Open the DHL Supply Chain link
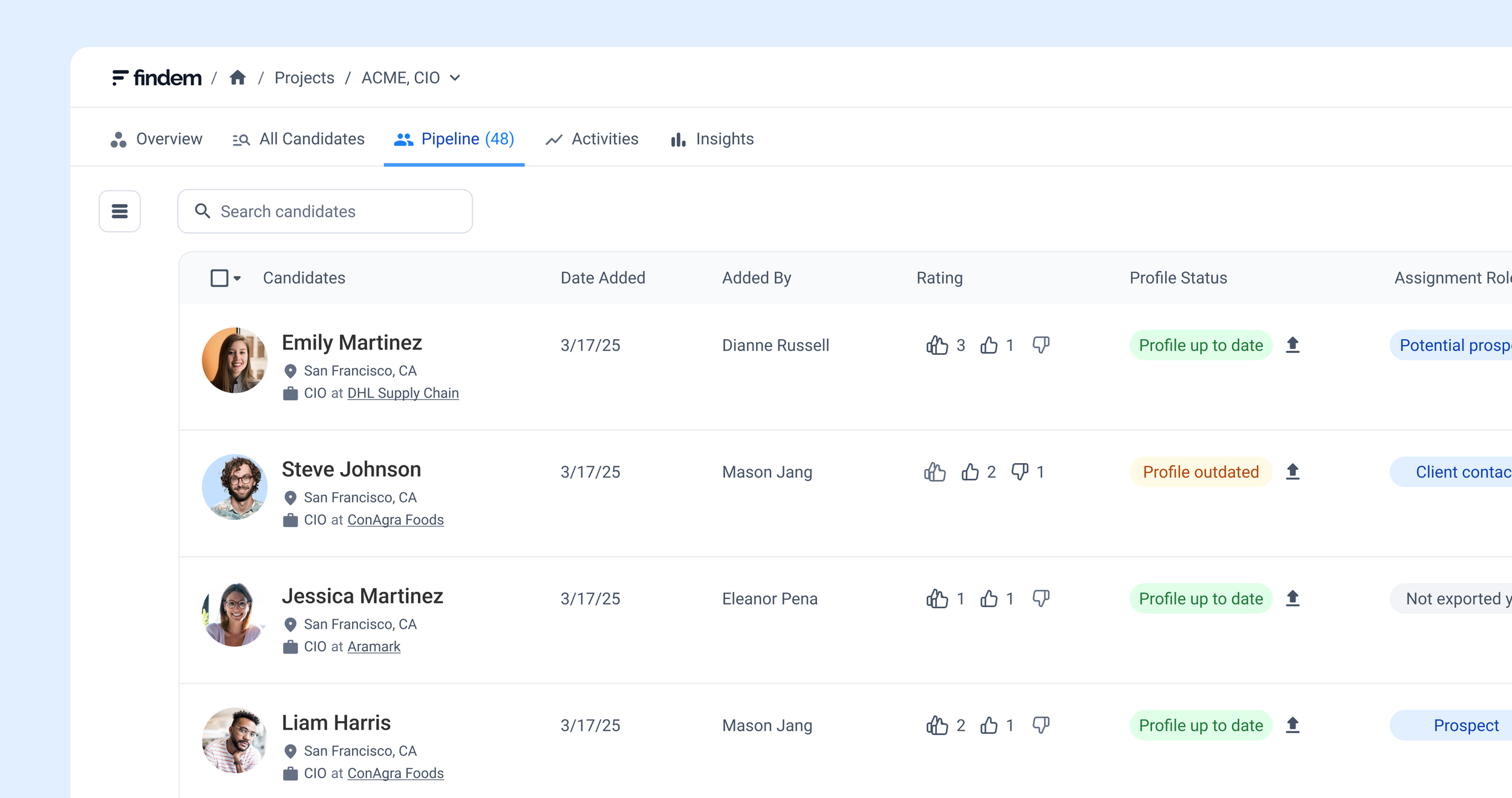The image size is (1512, 798). [x=403, y=393]
